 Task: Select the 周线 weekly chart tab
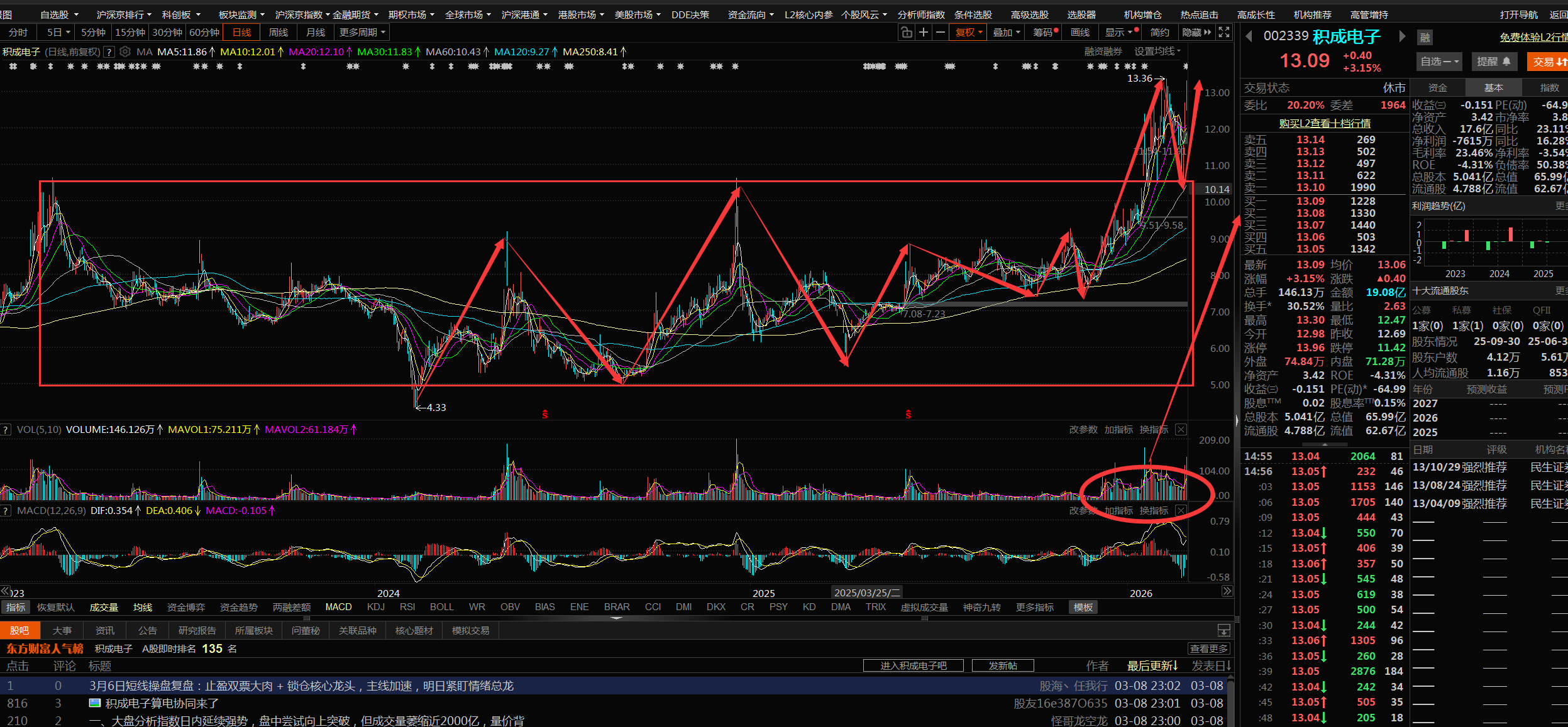click(x=278, y=33)
